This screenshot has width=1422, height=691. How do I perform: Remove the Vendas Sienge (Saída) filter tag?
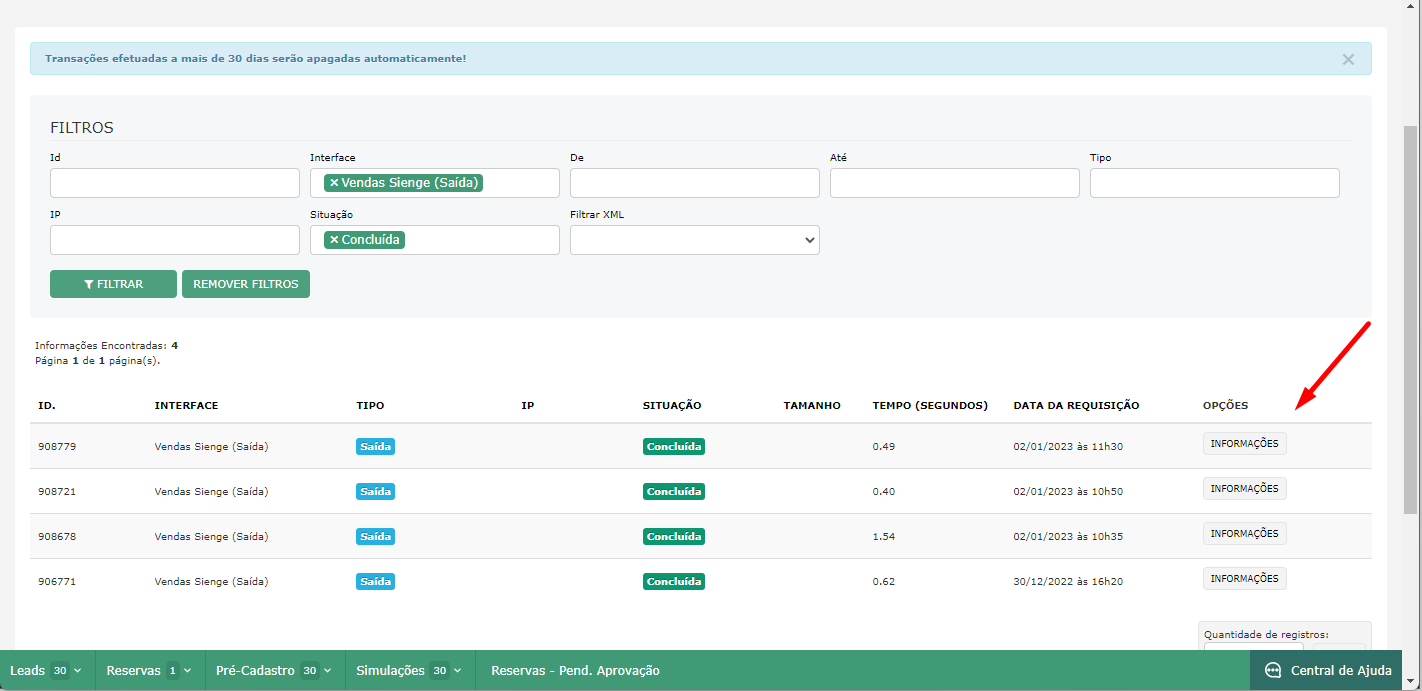click(334, 183)
